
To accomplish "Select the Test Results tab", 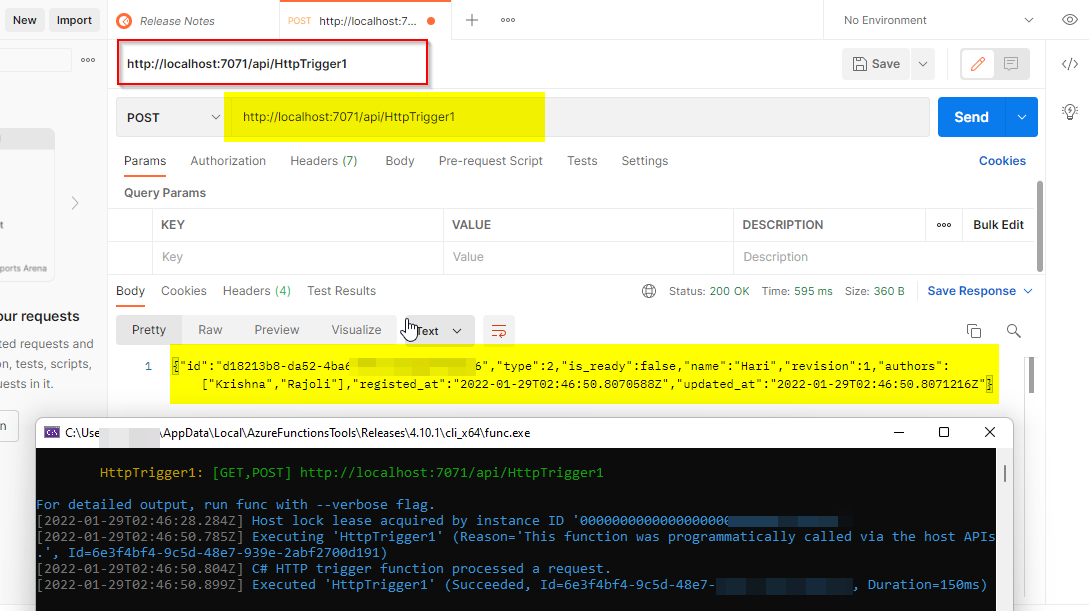I will tap(341, 291).
